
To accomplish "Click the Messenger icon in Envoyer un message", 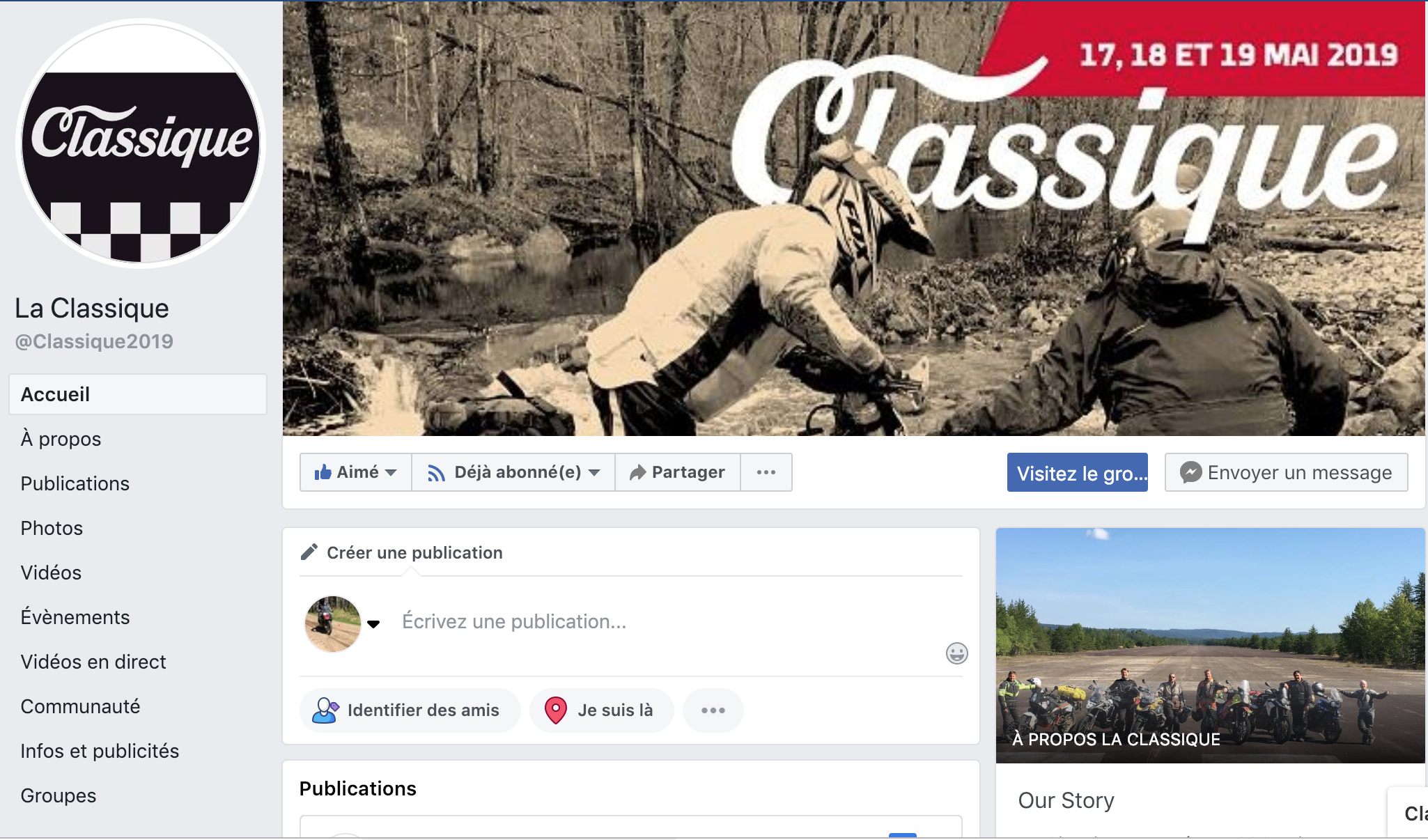I will click(x=1190, y=472).
